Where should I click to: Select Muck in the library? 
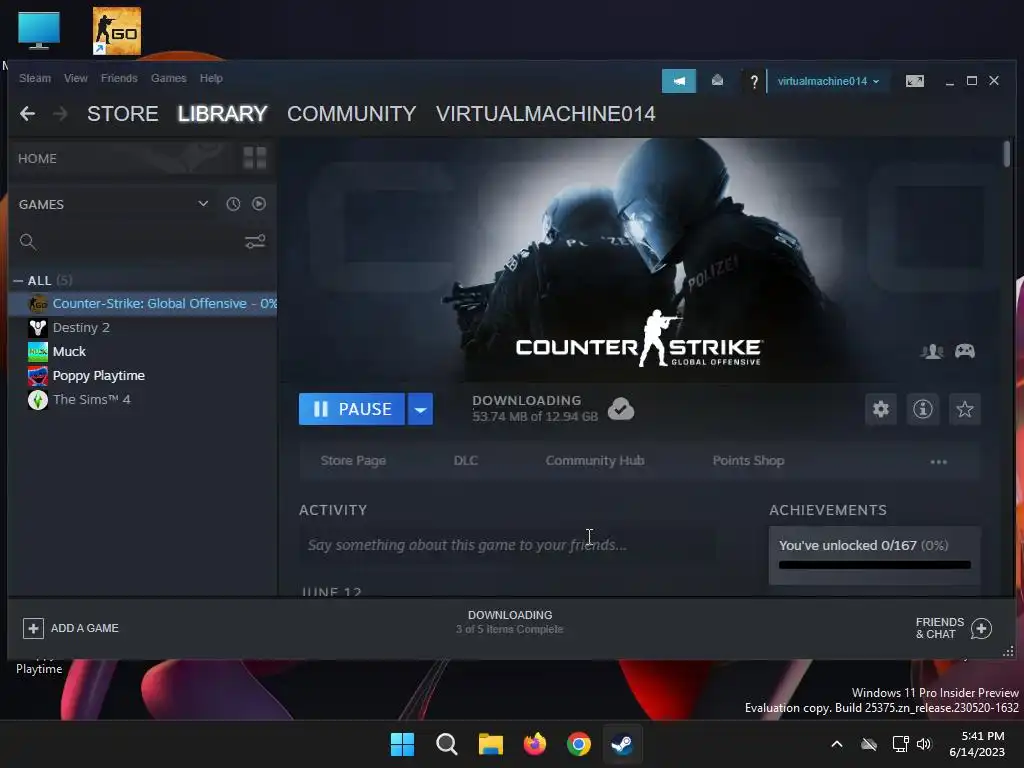click(143, 351)
